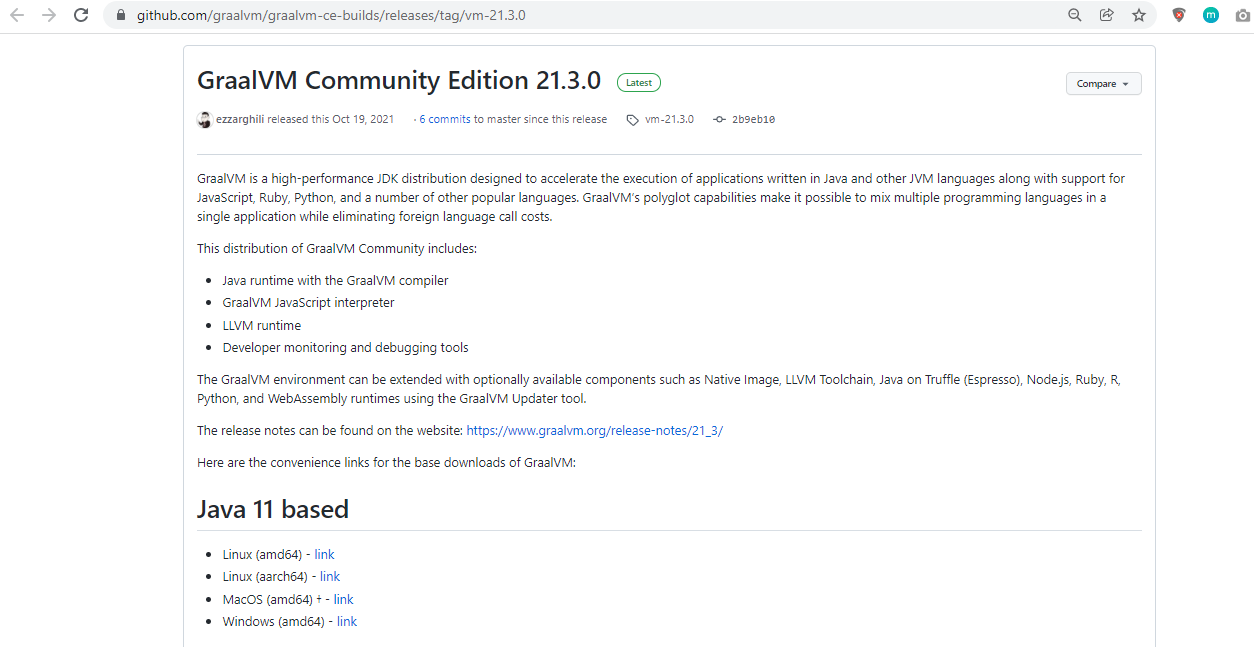
Task: Click the Latest release badge
Action: click(639, 83)
